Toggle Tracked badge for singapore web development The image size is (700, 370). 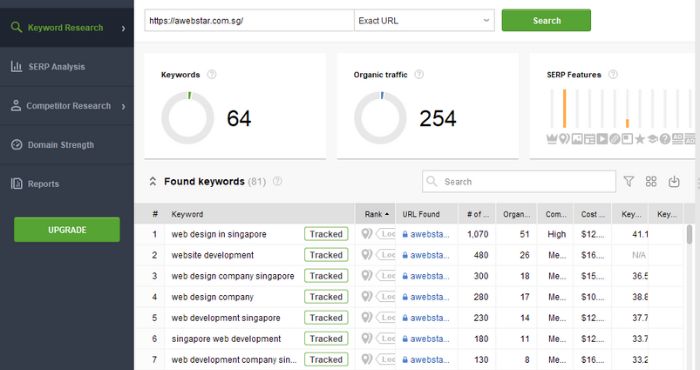pos(326,339)
